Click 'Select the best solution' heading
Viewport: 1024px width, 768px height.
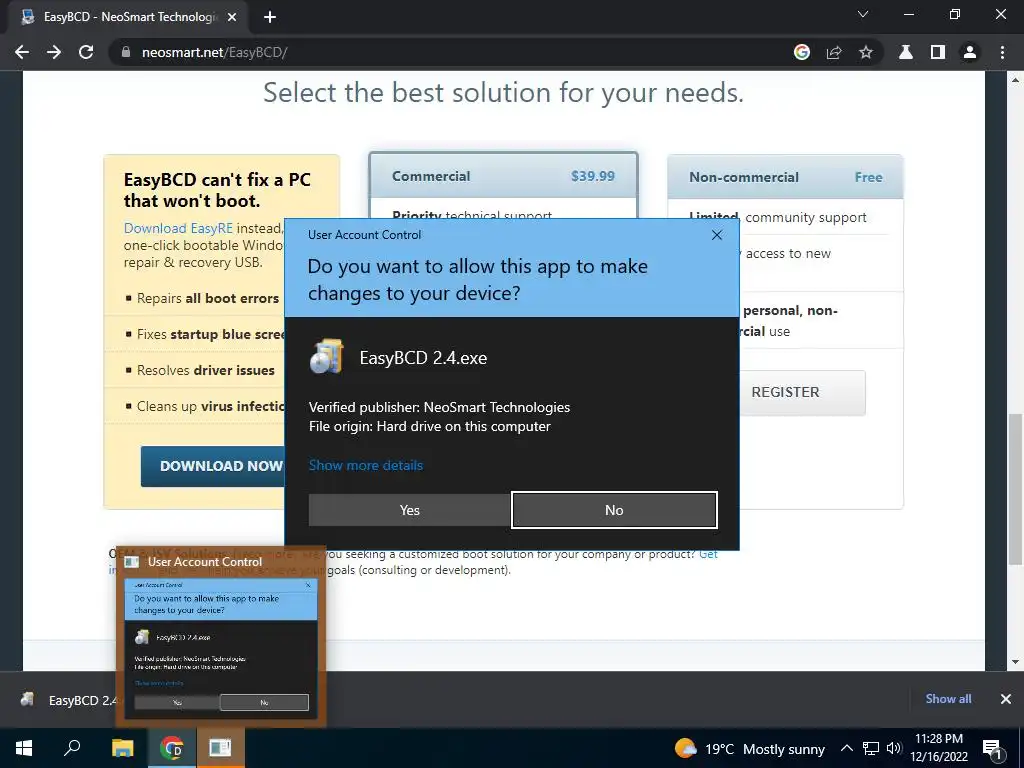504,93
